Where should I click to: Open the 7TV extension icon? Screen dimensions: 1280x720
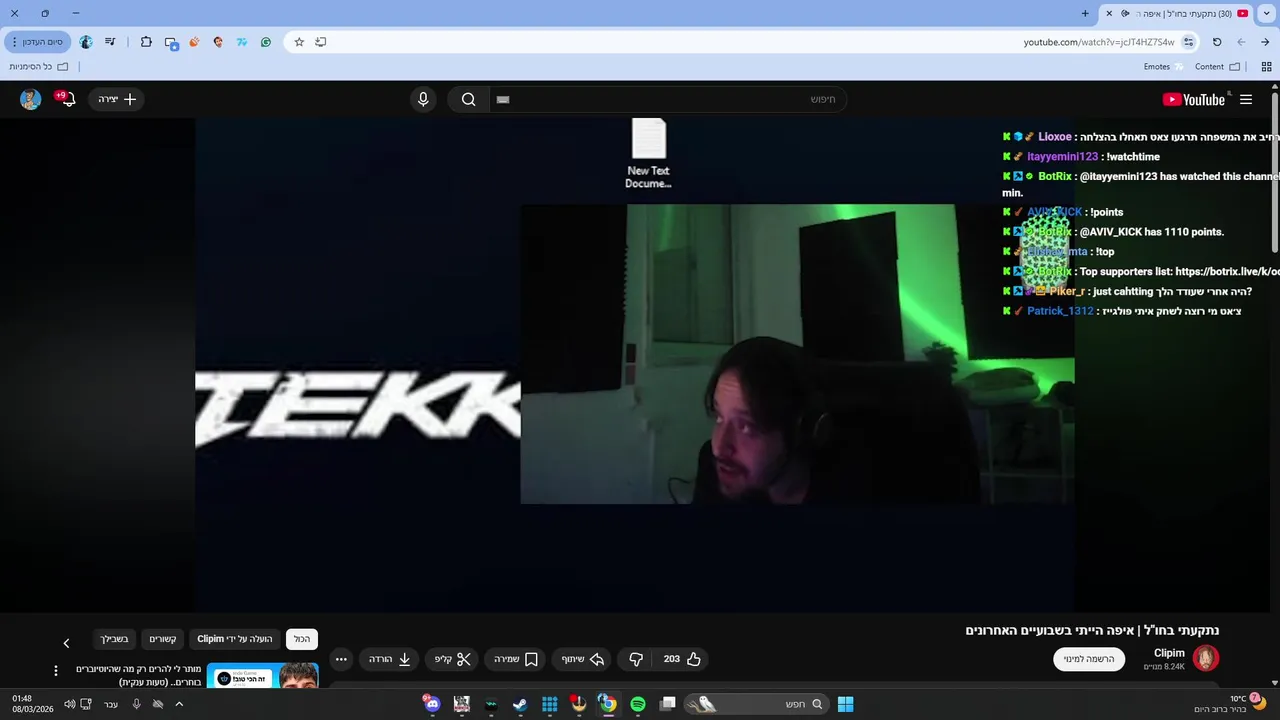(242, 42)
